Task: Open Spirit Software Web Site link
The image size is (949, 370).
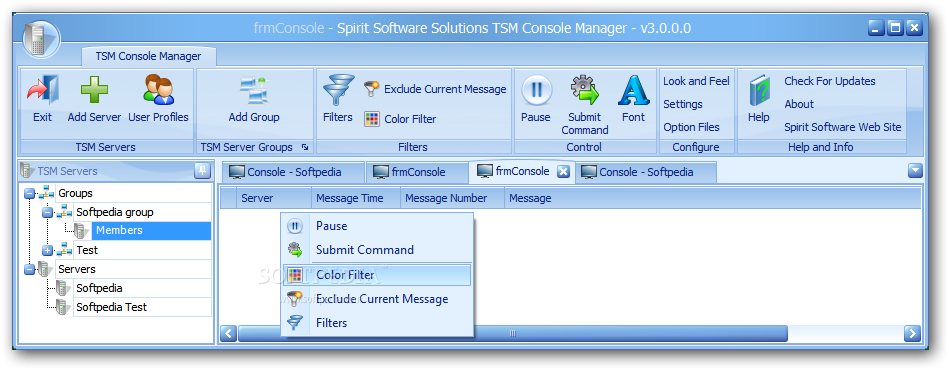Action: (x=842, y=127)
